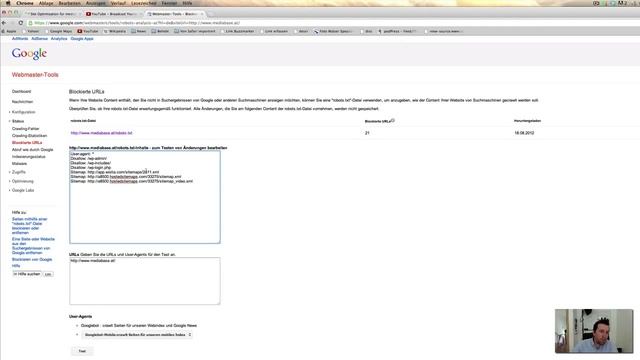Switch to the YouTube Broadcast tab
This screenshot has height=360, width=640.
113,14
